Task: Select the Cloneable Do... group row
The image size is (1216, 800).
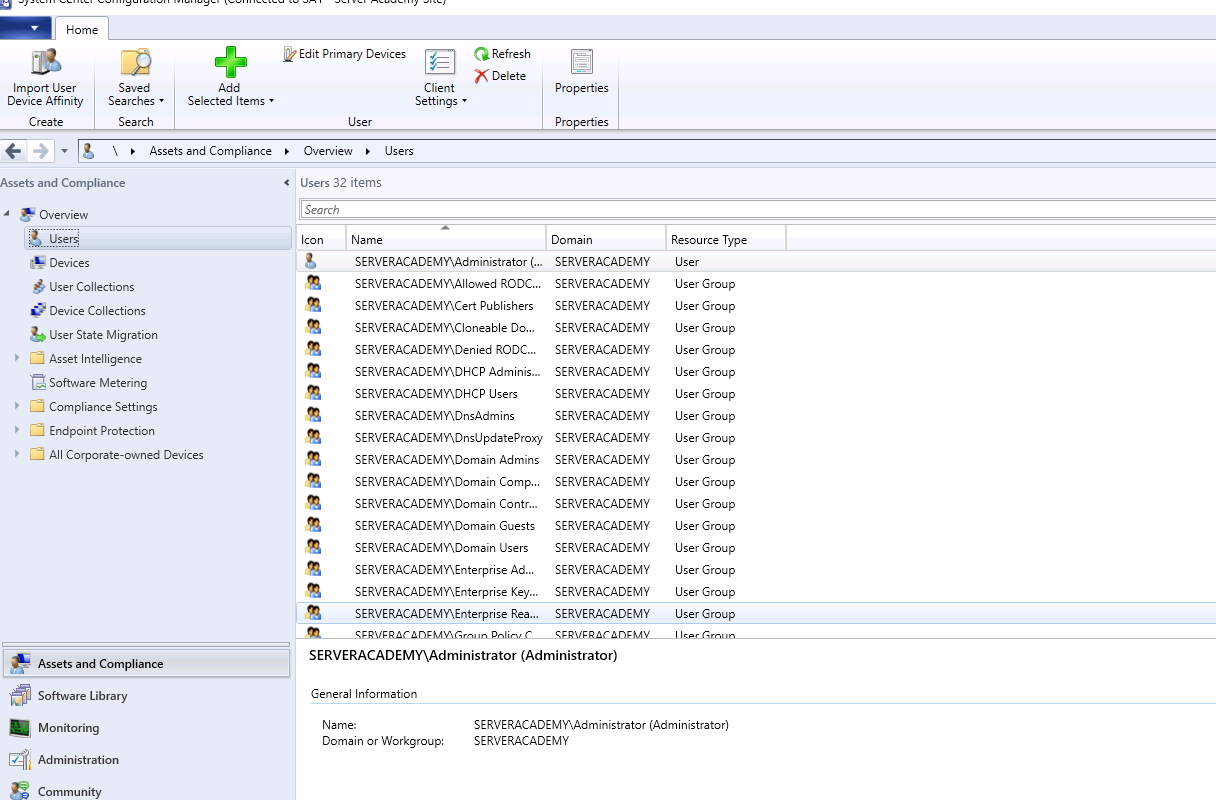Action: 756,328
